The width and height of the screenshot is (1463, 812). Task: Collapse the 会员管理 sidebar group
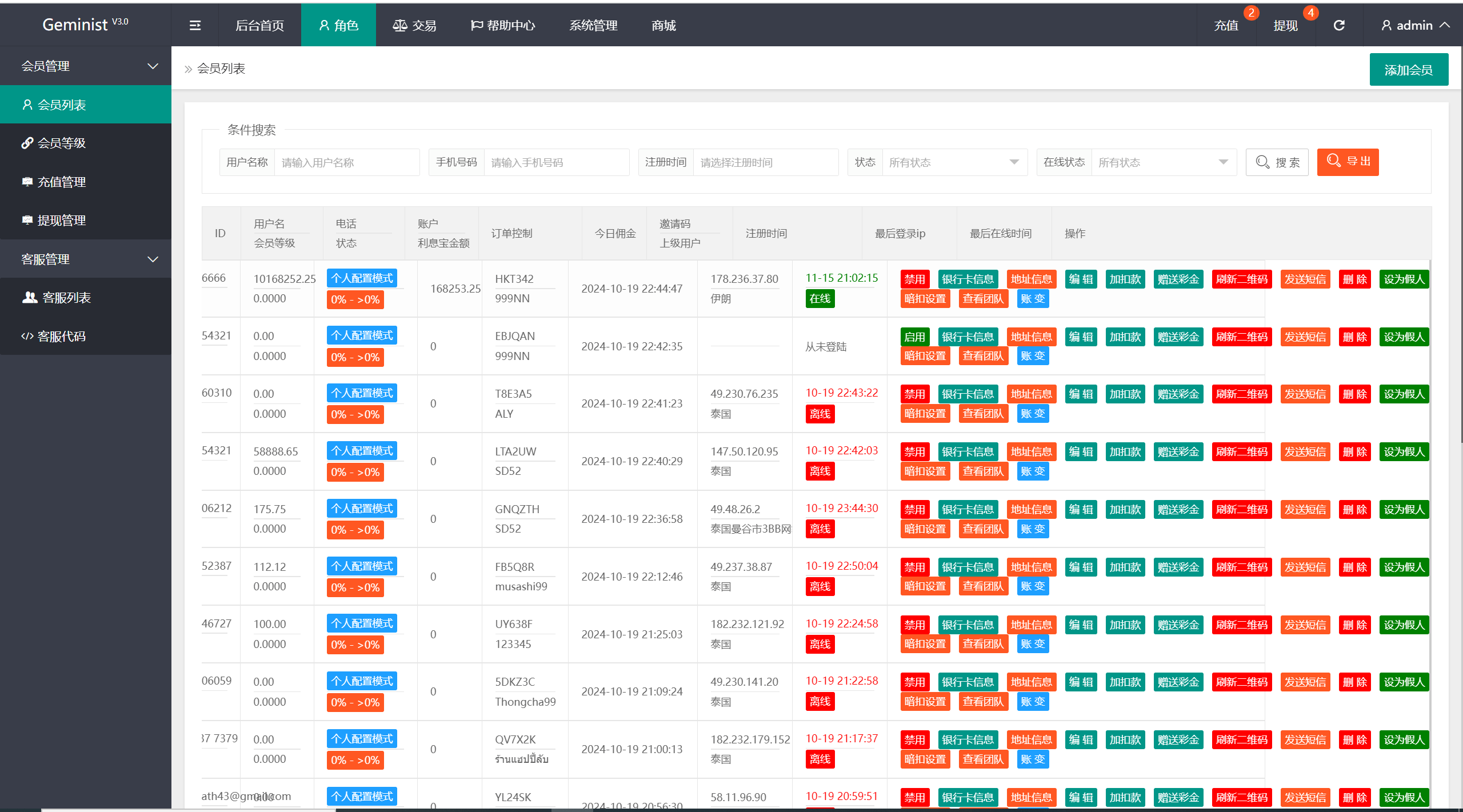86,66
